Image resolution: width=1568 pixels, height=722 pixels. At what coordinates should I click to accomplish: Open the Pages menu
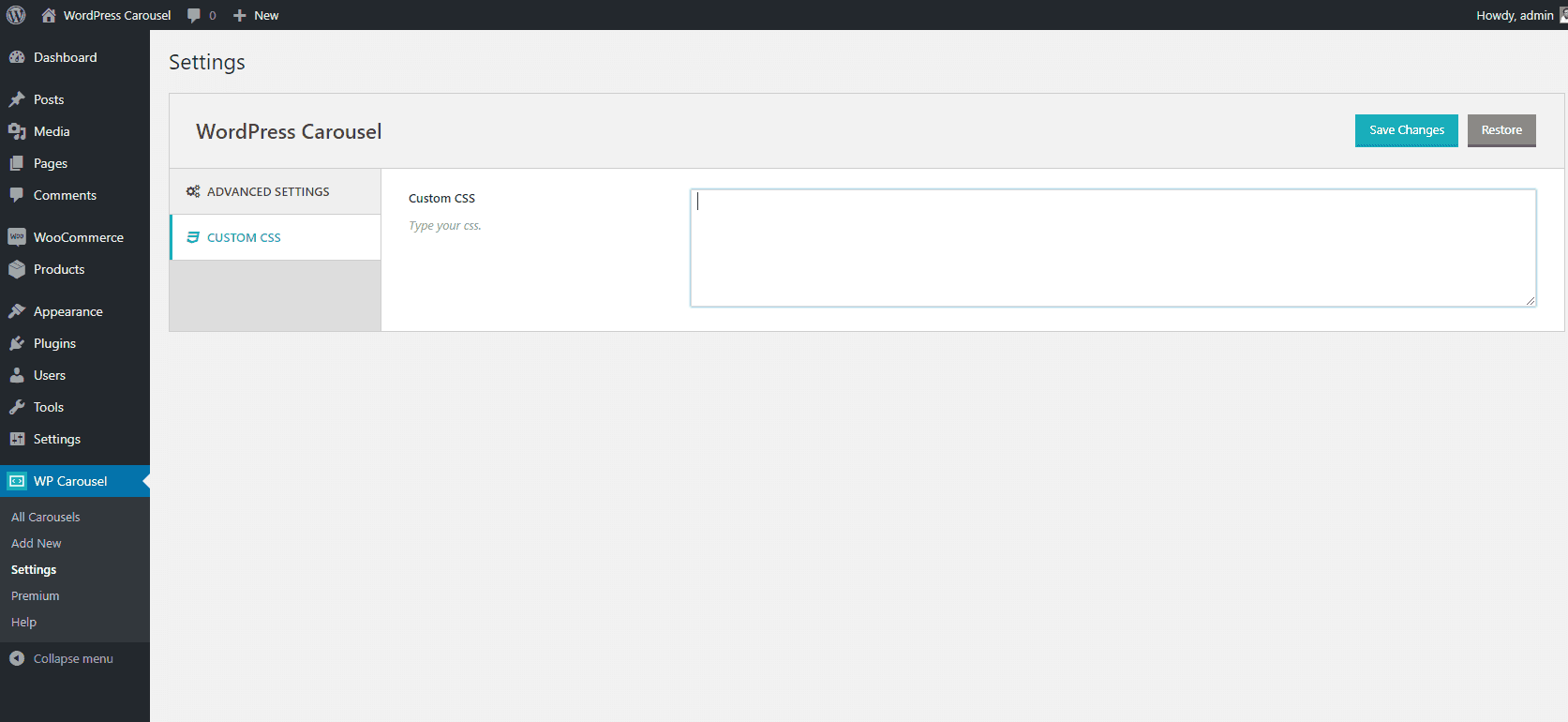point(75,163)
